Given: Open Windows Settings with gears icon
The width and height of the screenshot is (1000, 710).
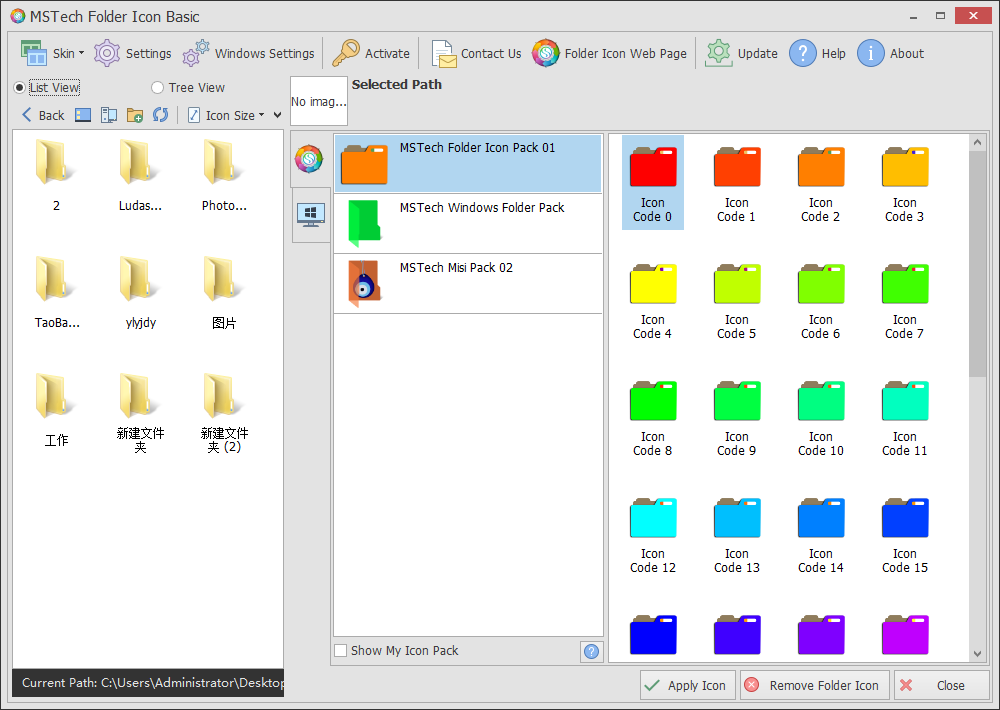Looking at the screenshot, I should (249, 54).
